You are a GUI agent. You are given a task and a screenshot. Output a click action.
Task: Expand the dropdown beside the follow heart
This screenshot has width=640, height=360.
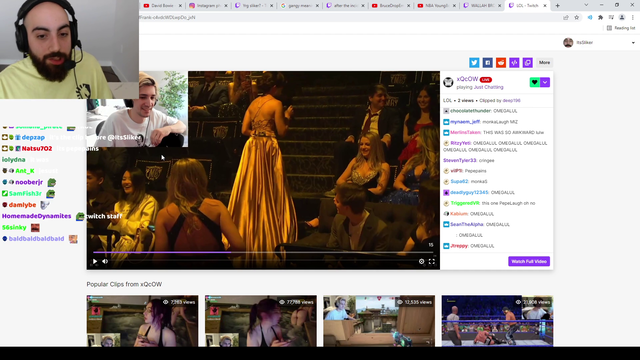point(545,82)
